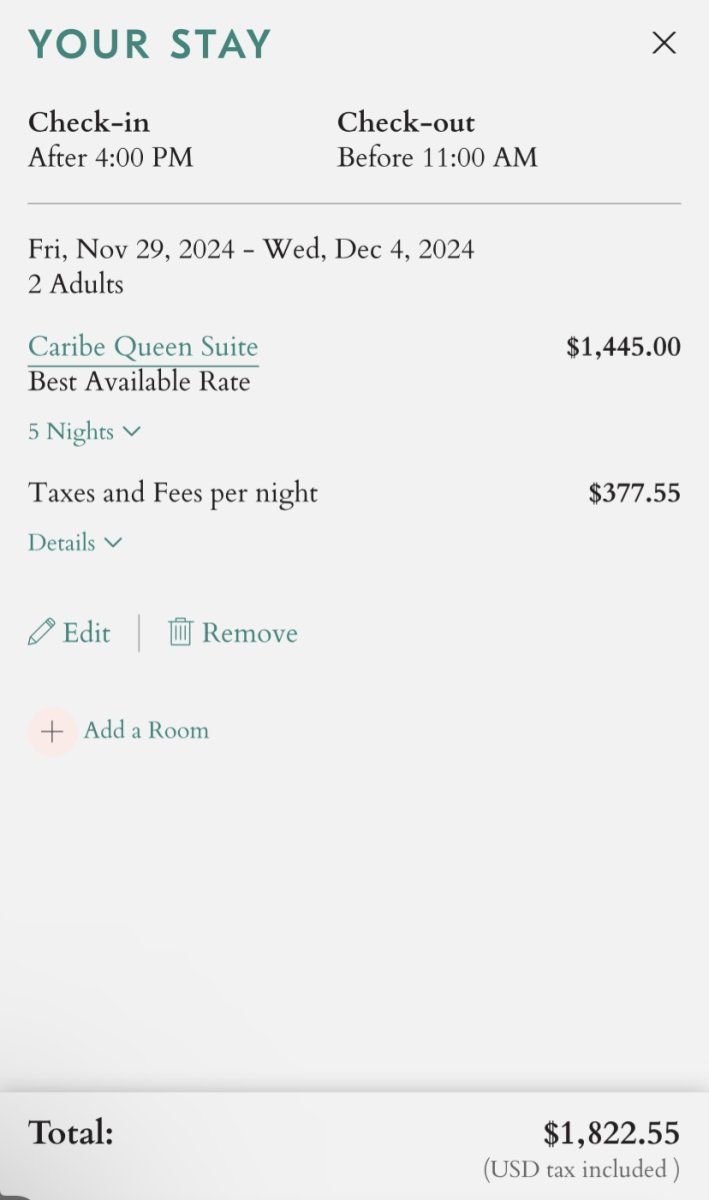Click the room price $1,445.00
Viewport: 709px width, 1200px height.
623,347
